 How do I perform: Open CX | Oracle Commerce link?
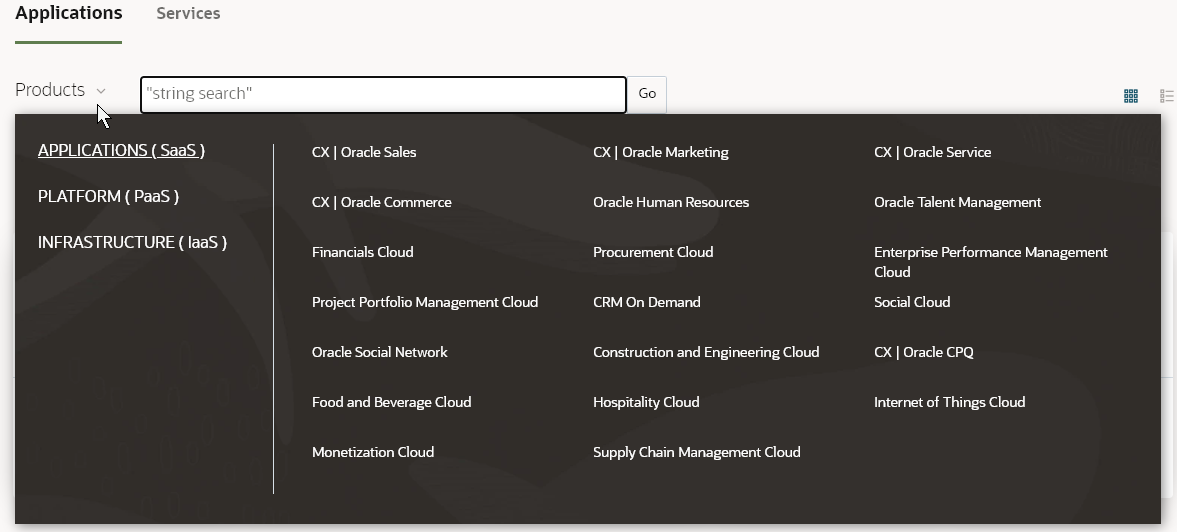381,203
